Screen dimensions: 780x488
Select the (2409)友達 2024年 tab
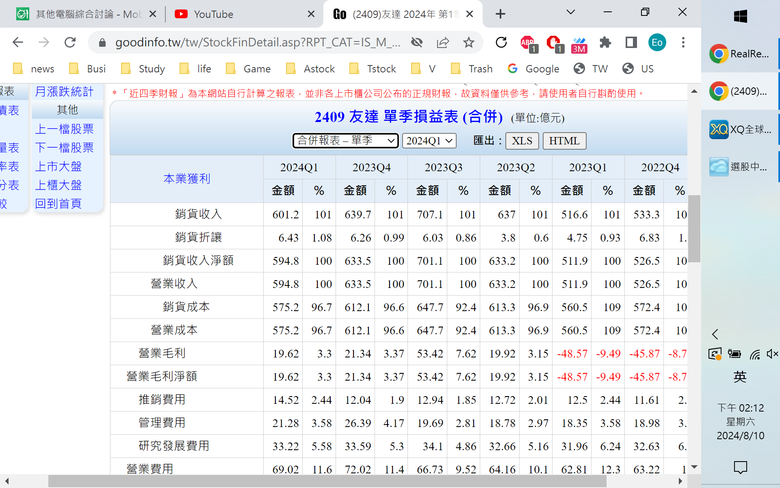pos(403,14)
